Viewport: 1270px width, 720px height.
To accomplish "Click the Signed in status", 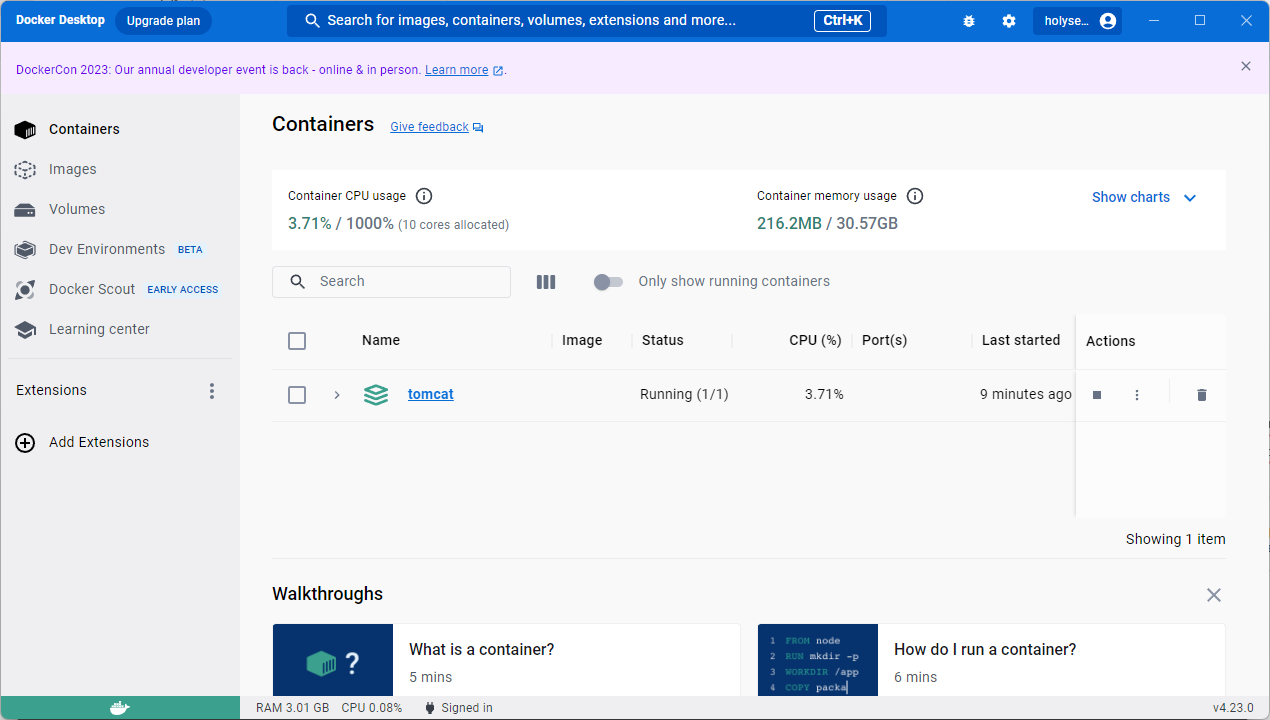I will coord(458,708).
